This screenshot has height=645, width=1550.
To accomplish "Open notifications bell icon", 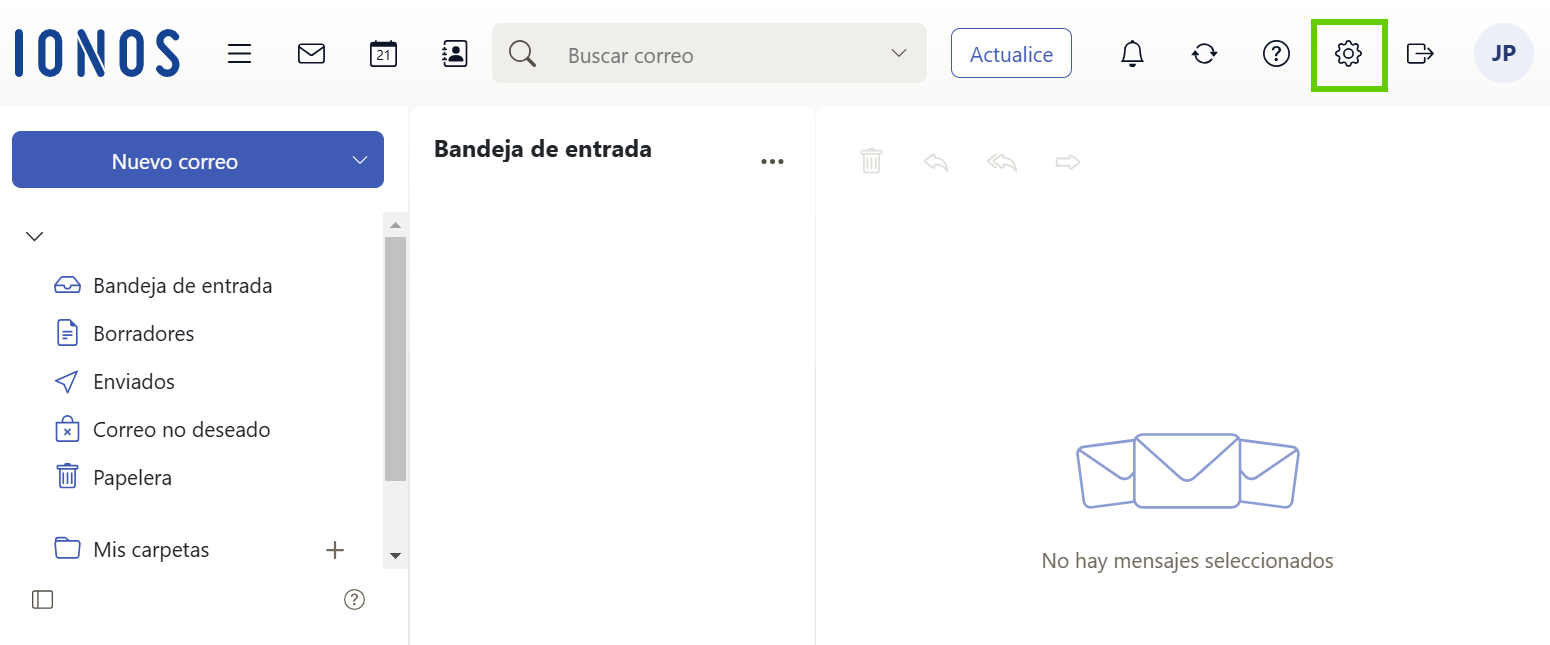I will 1132,54.
